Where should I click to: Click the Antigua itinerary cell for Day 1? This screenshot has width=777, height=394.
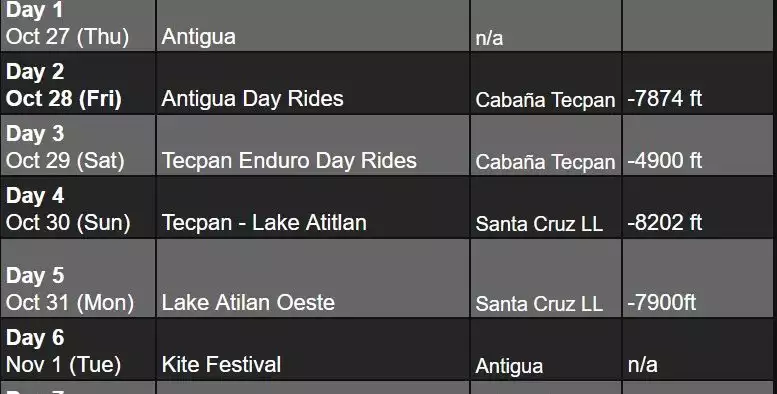313,25
